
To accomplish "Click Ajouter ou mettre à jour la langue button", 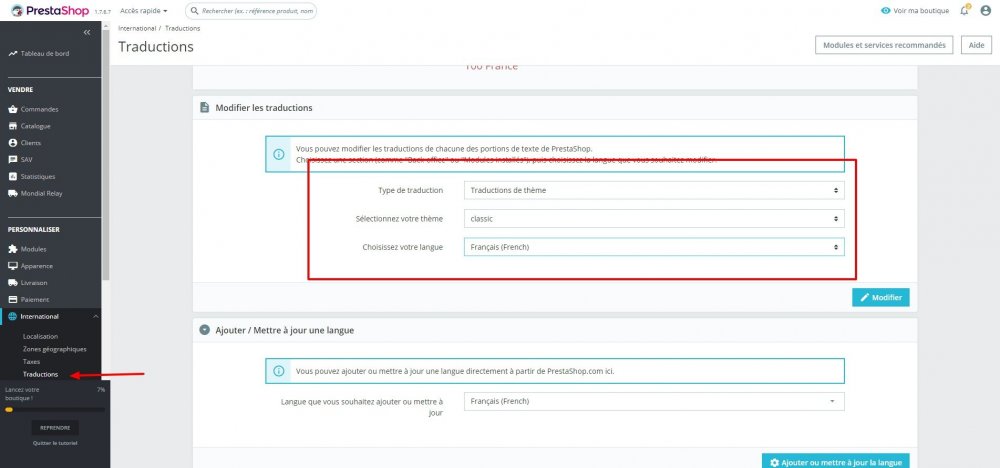I will [835, 462].
